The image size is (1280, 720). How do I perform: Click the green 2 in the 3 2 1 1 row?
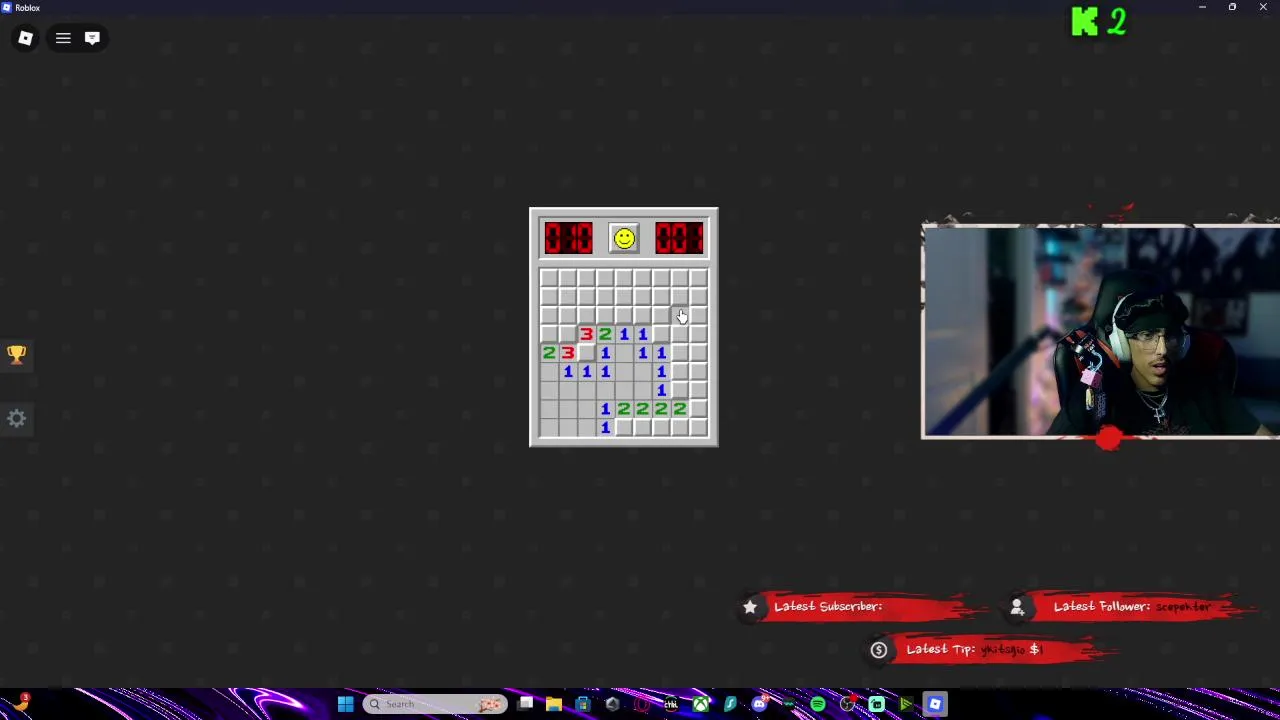[605, 334]
